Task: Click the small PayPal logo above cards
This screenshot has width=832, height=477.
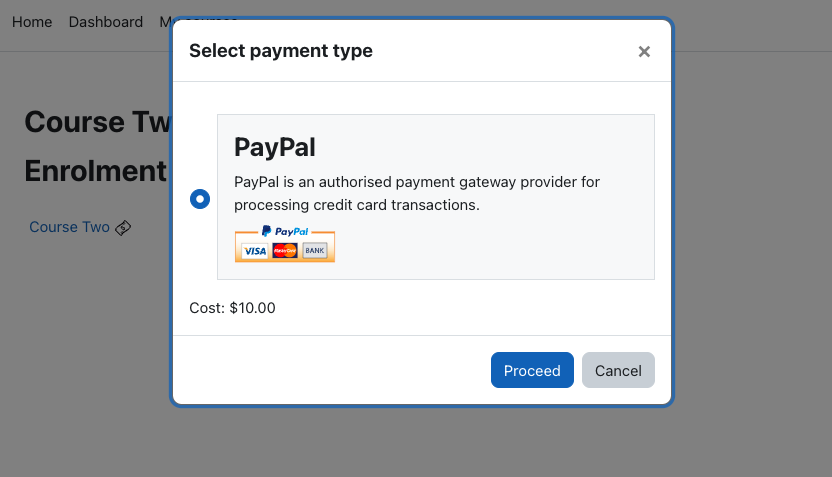Action: click(x=285, y=231)
